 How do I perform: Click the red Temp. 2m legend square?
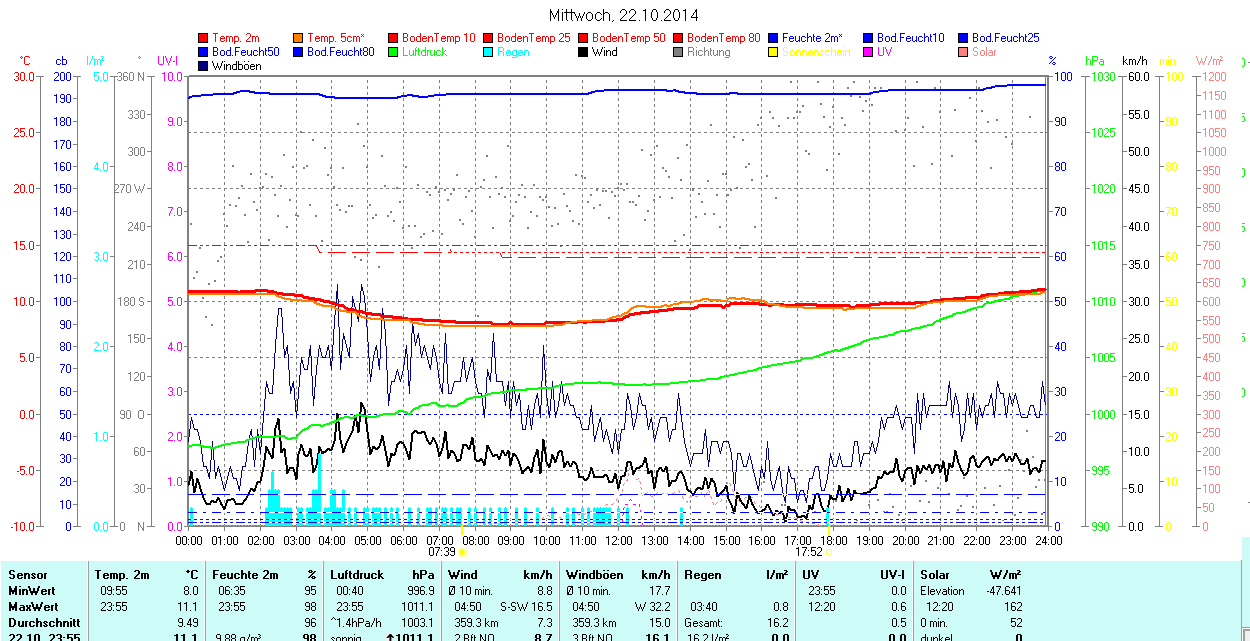[204, 38]
